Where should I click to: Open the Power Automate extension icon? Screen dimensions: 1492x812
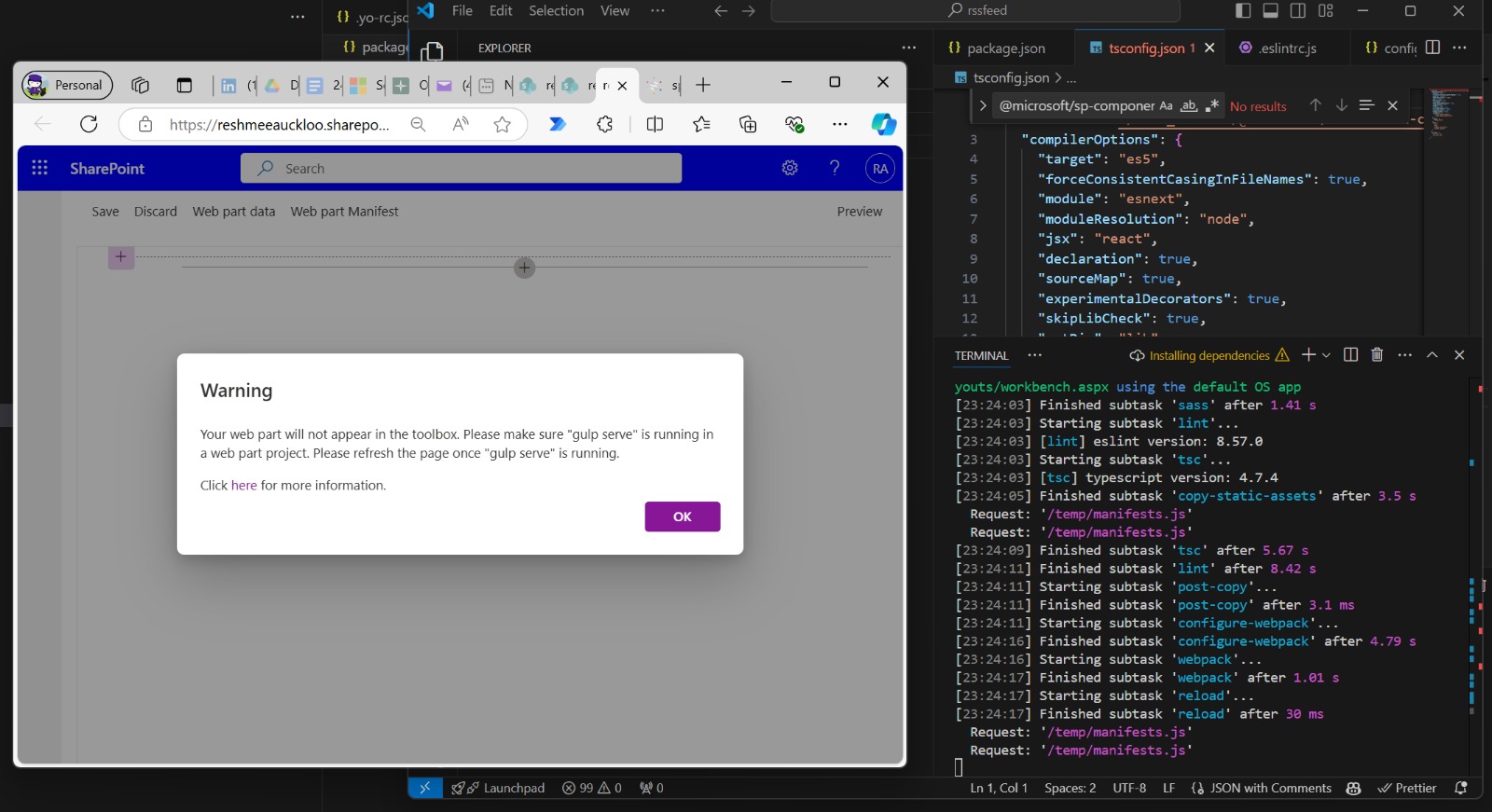558,124
